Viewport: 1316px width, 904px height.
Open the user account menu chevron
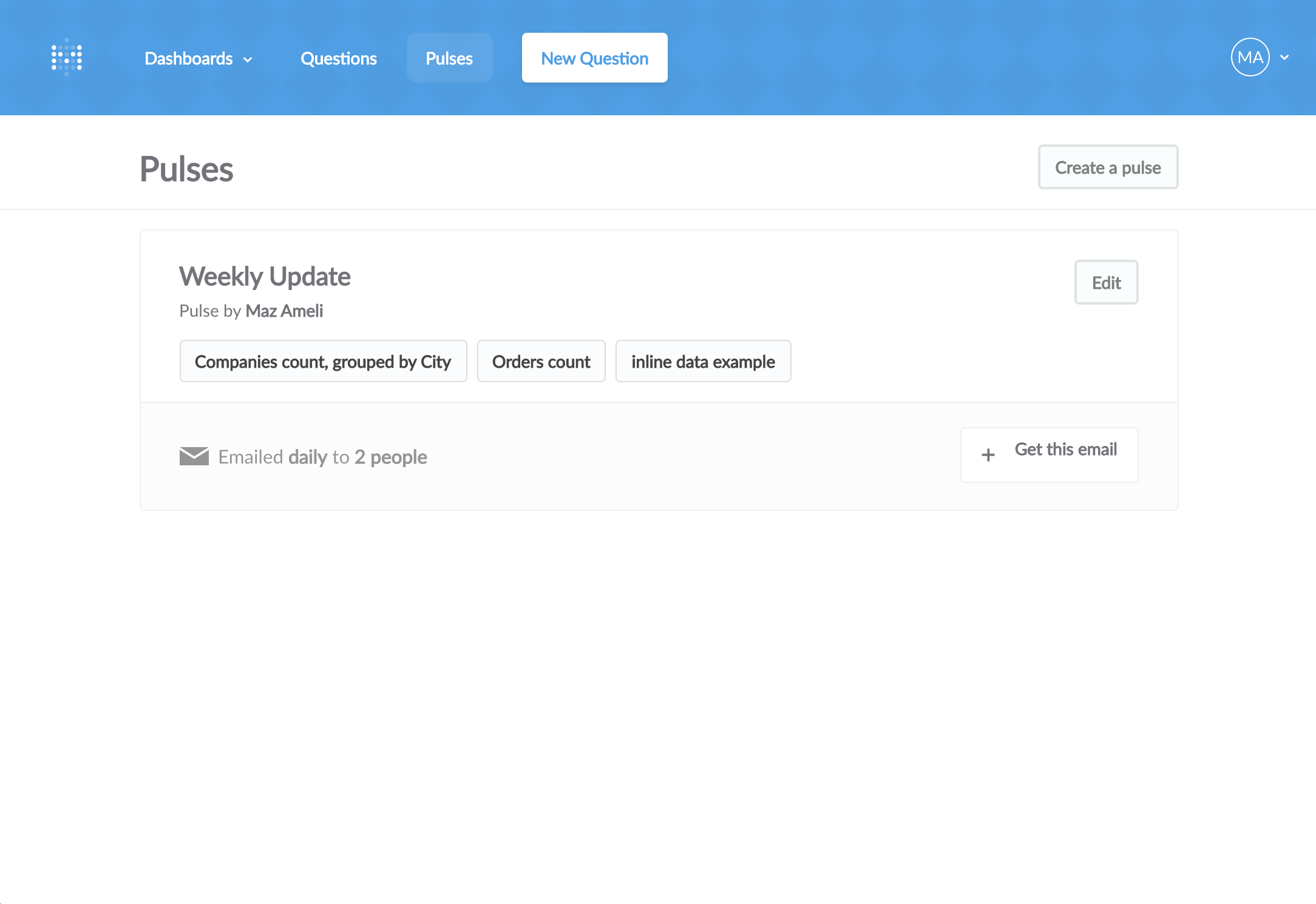coord(1284,58)
